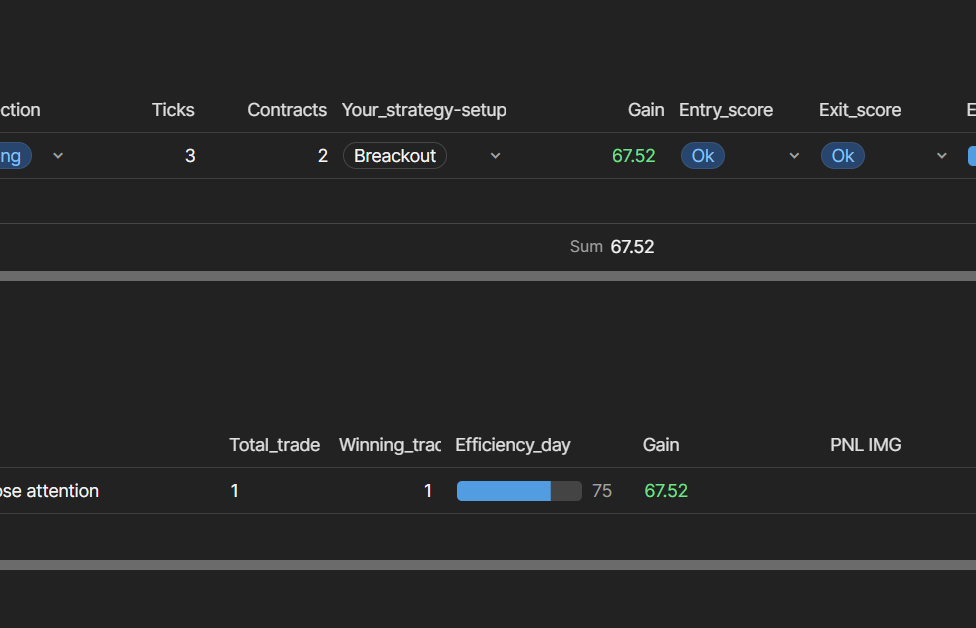
Task: Open the Contracts column header
Action: (287, 110)
